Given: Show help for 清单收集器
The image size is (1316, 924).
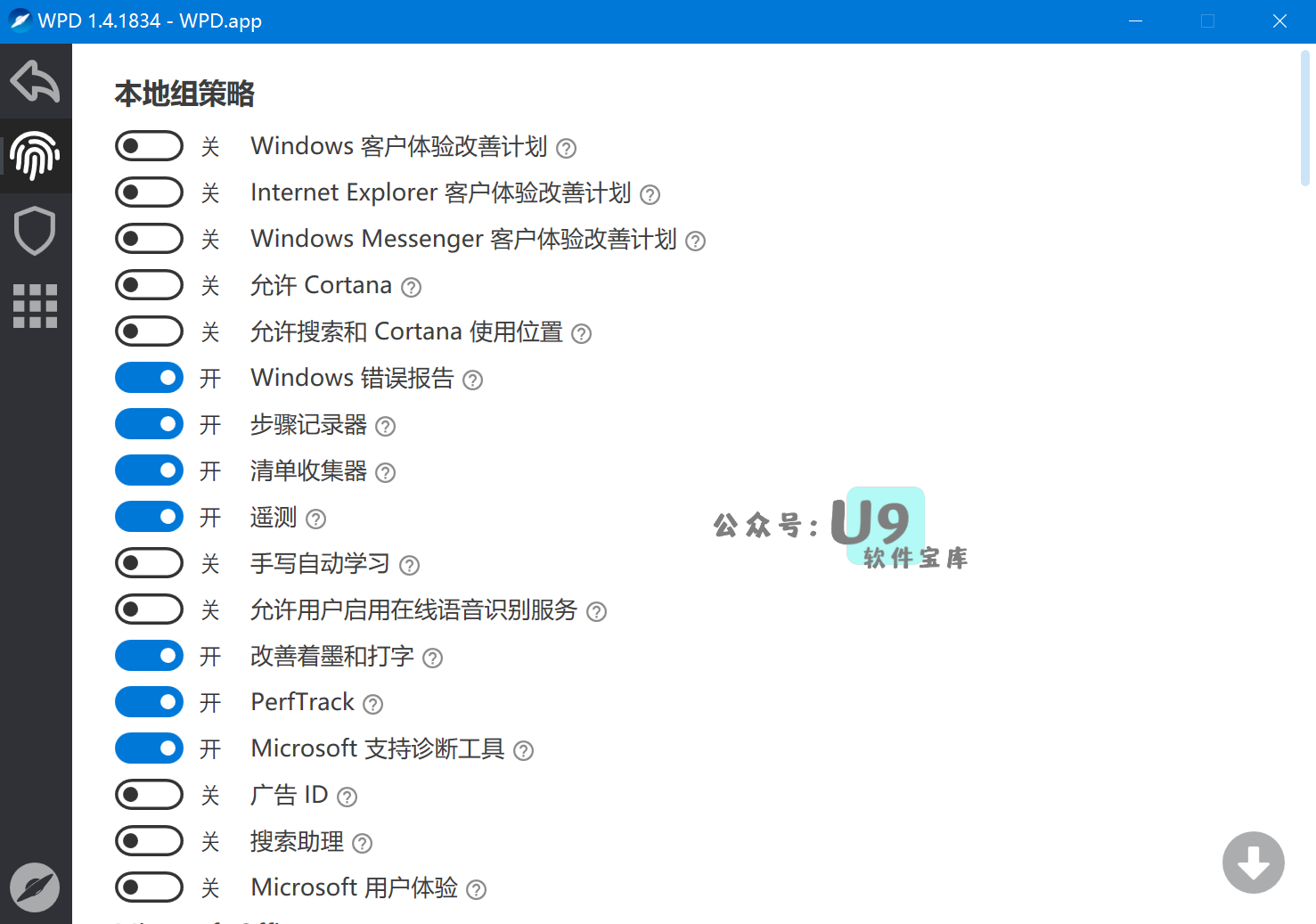Looking at the screenshot, I should (x=386, y=472).
